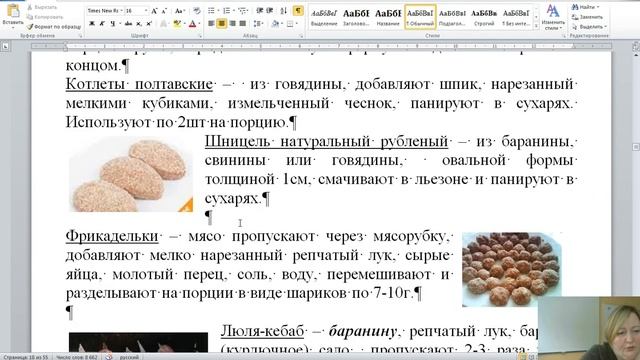Image resolution: width=640 pixels, height=360 pixels.
Task: Open the Найти find dropdown arrow
Action: pyautogui.click(x=598, y=7)
